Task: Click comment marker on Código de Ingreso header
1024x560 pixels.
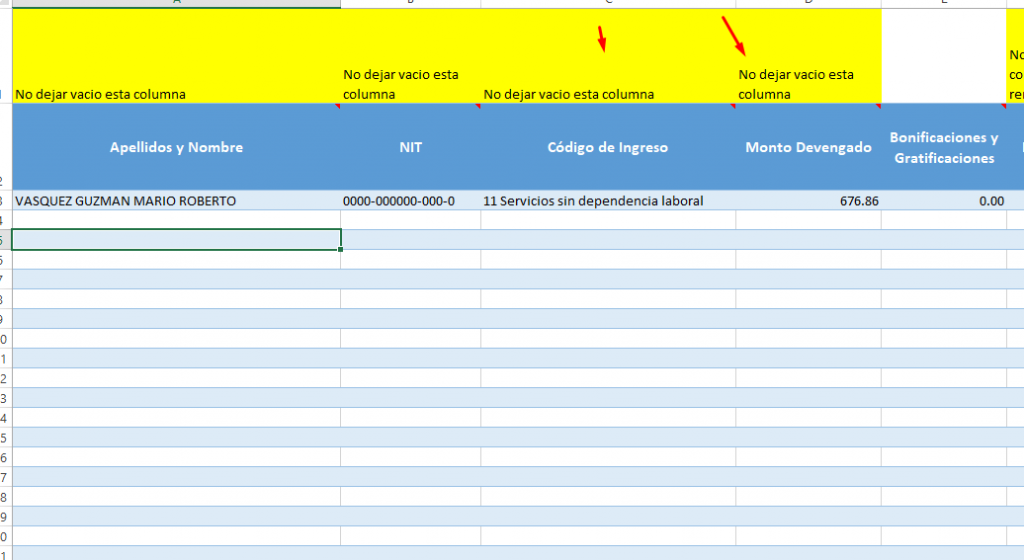Action: [732, 105]
